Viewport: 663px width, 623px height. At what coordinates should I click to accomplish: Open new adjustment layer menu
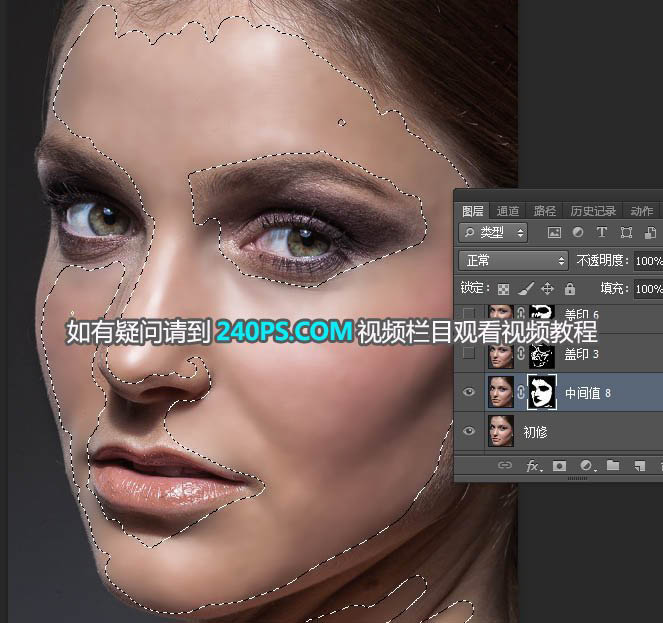point(586,466)
